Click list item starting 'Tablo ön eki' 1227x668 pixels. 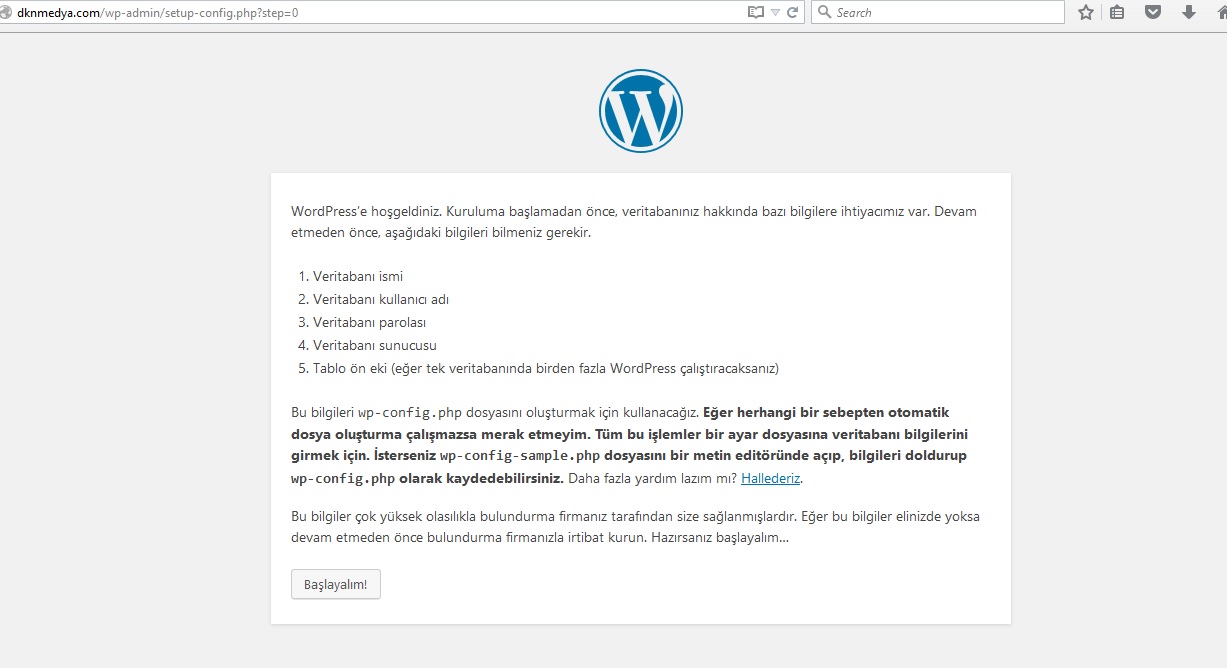(546, 368)
